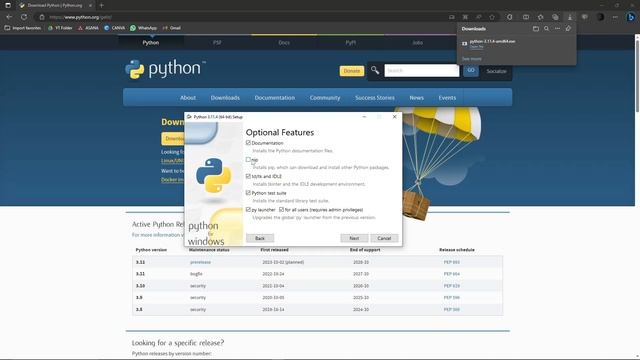Viewport: 640px width, 360px height.
Task: Focus the python.org search field
Action: (x=422, y=71)
